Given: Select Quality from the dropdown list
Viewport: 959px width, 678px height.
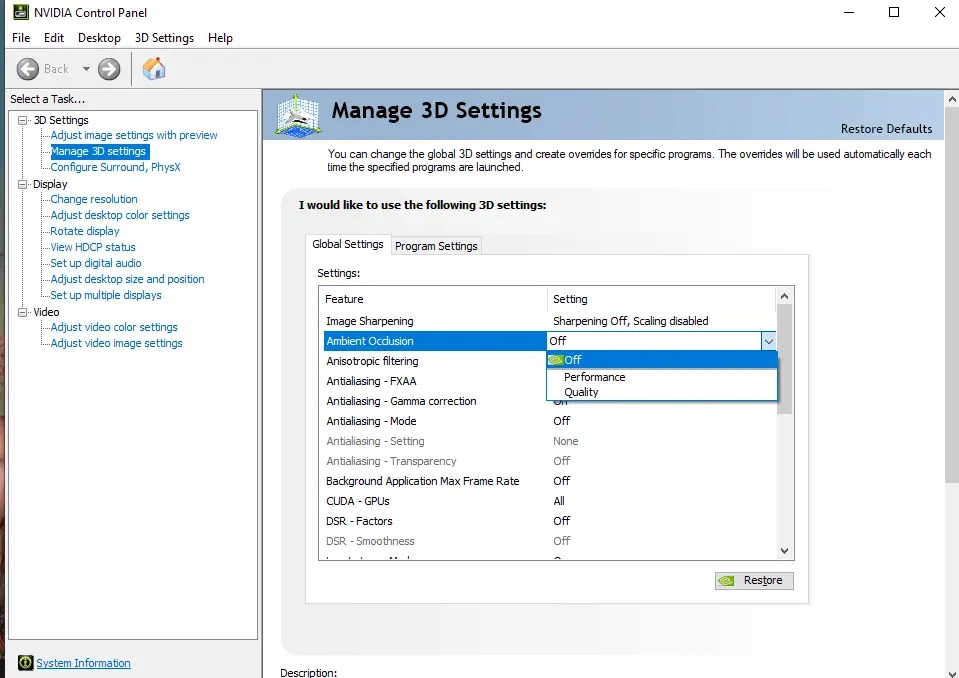Looking at the screenshot, I should click(x=581, y=392).
